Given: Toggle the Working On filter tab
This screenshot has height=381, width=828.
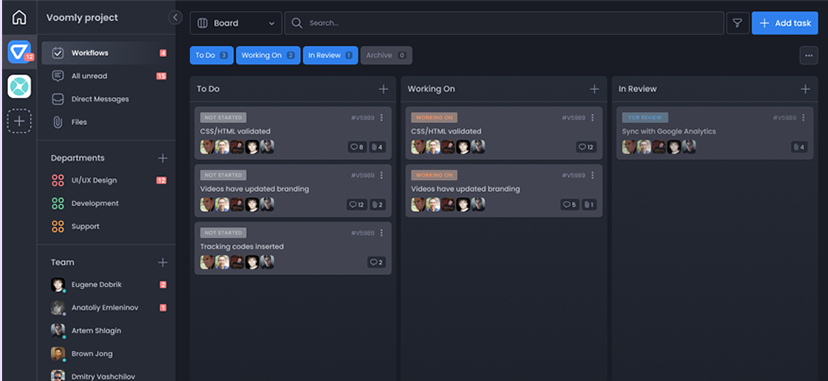Looking at the screenshot, I should [268, 55].
